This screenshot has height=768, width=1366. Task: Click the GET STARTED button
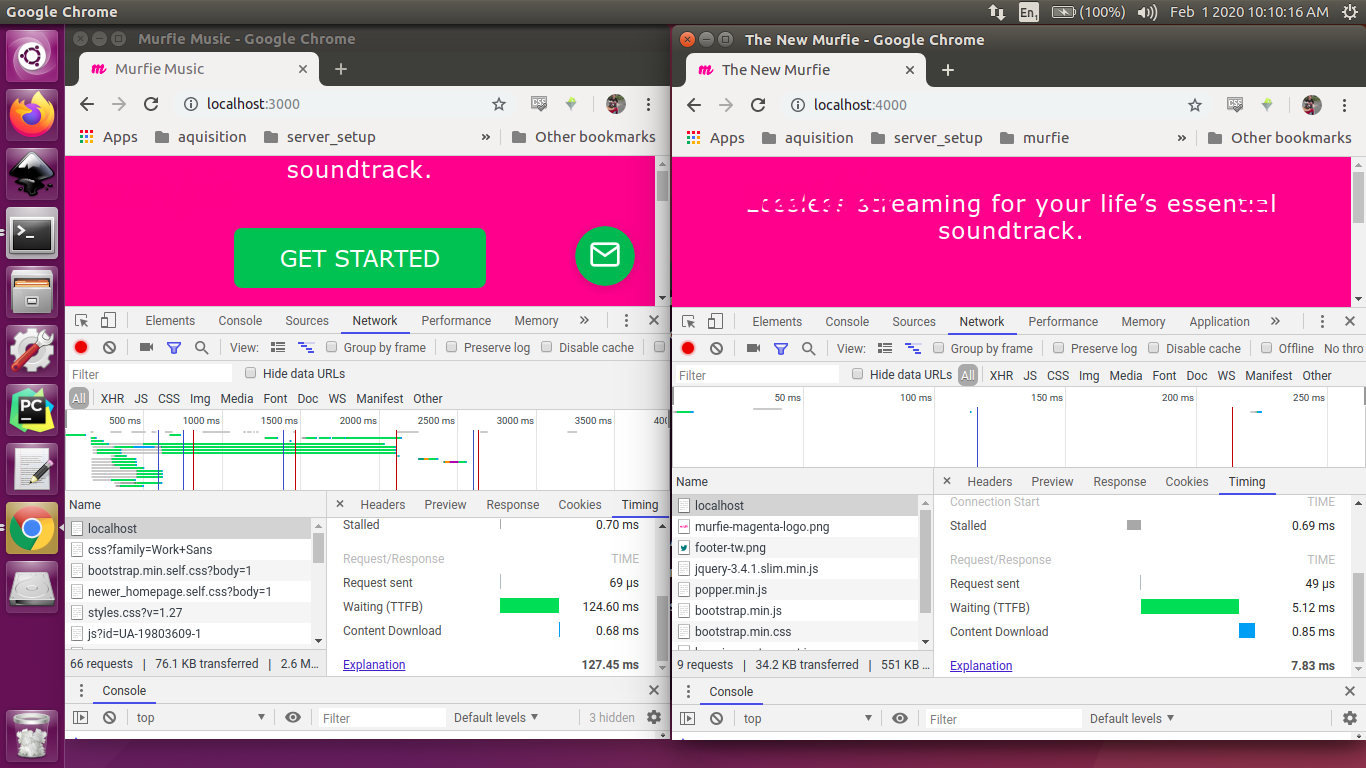(x=360, y=258)
